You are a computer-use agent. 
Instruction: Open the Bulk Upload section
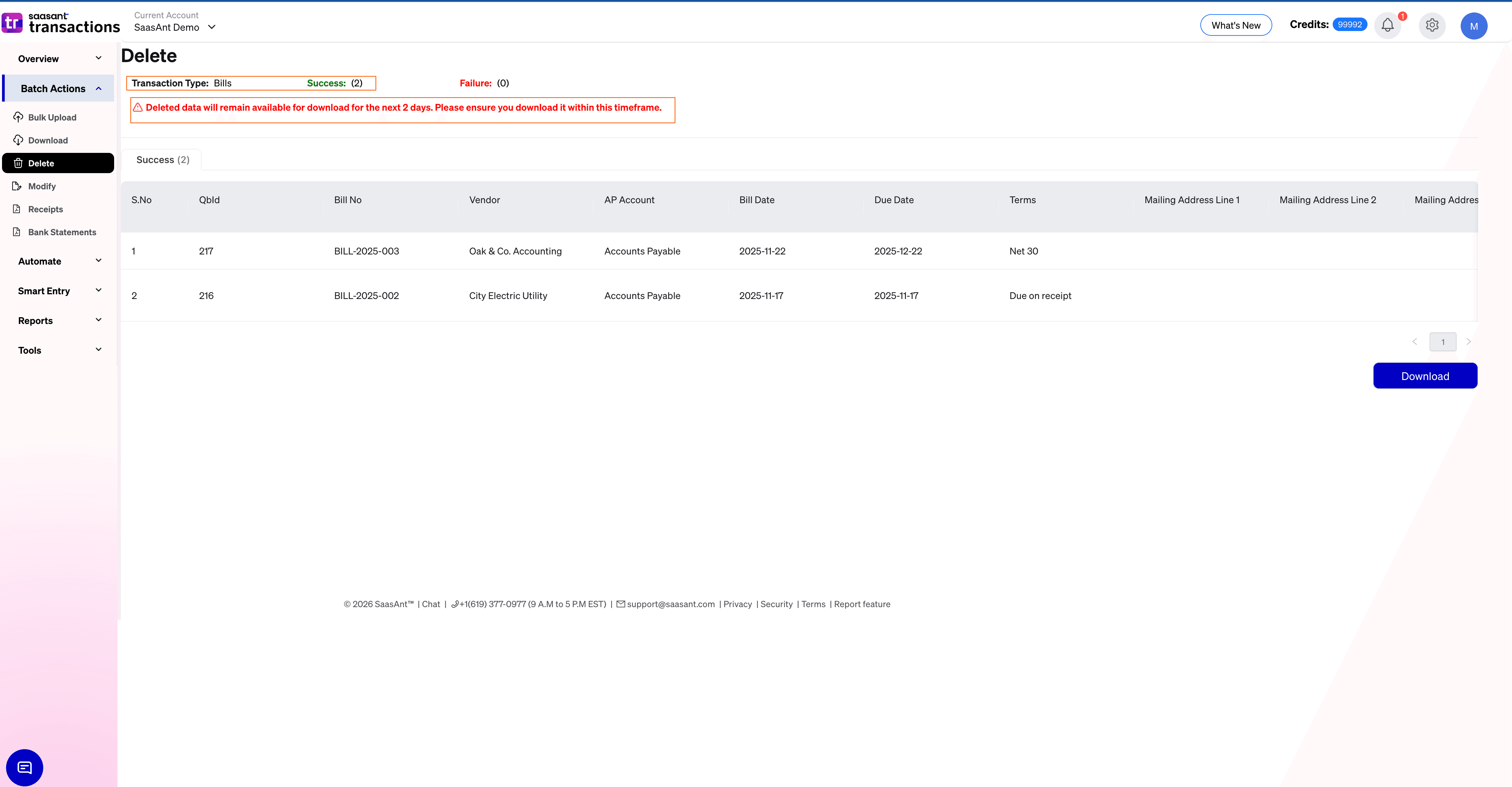[52, 117]
